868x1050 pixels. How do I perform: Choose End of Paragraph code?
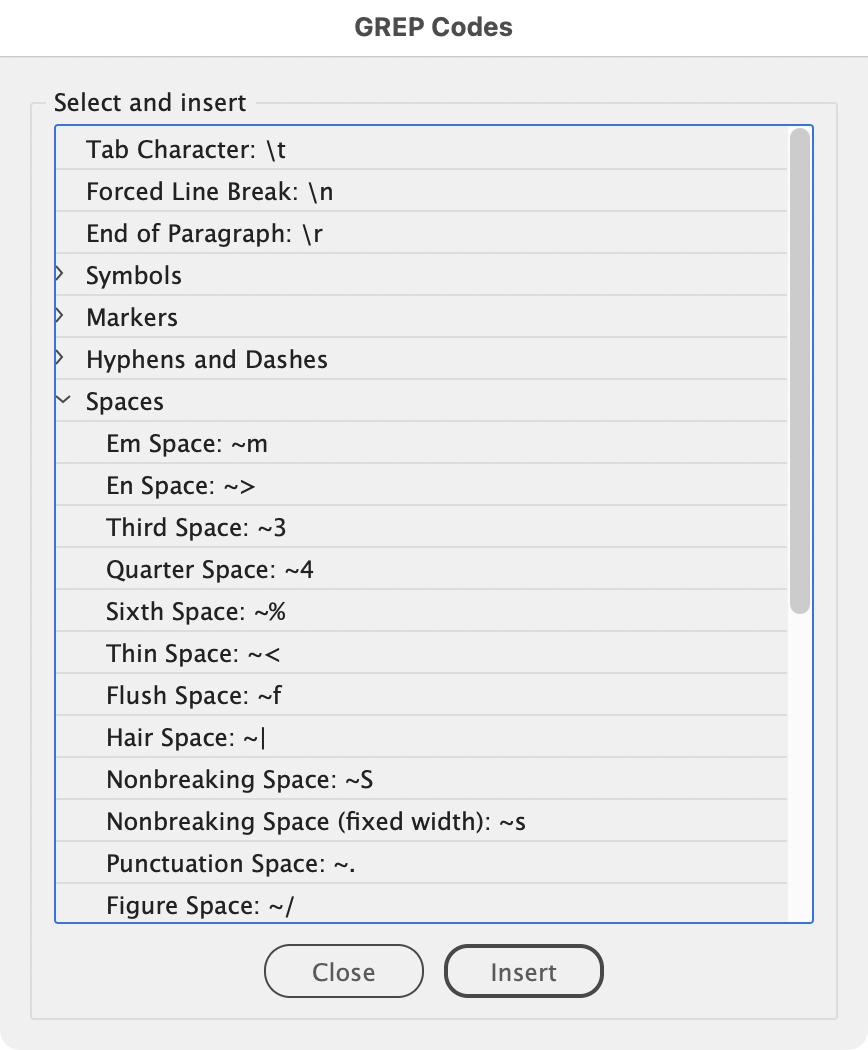tap(204, 234)
